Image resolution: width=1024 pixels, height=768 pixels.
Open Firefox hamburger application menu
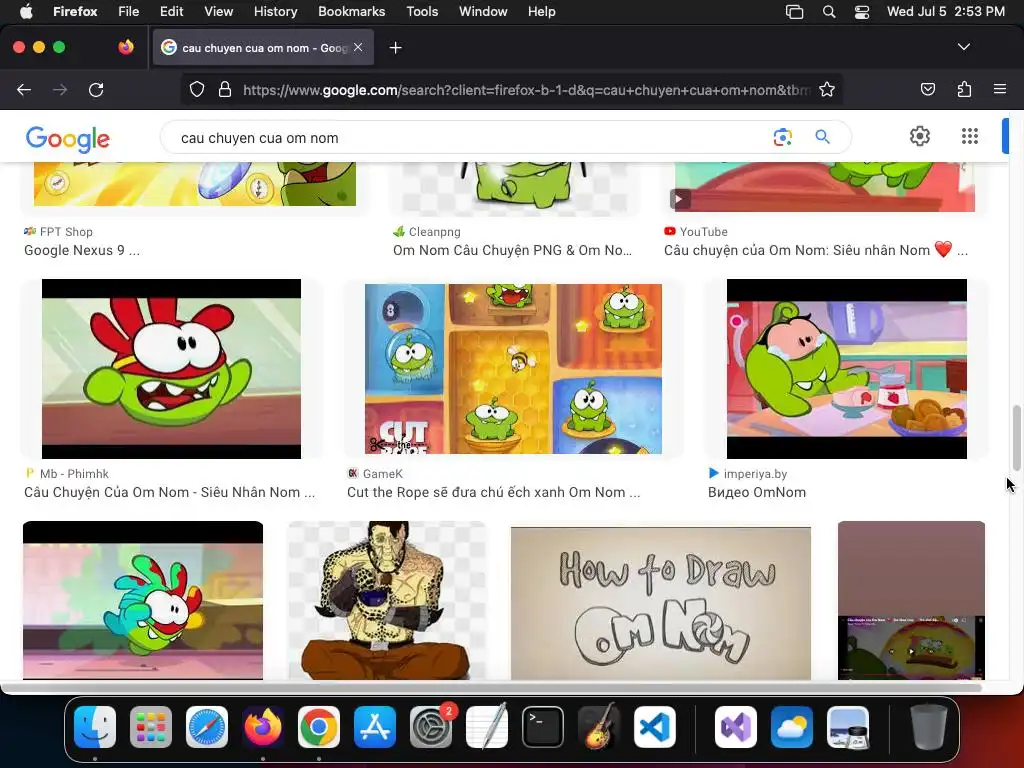tap(999, 89)
